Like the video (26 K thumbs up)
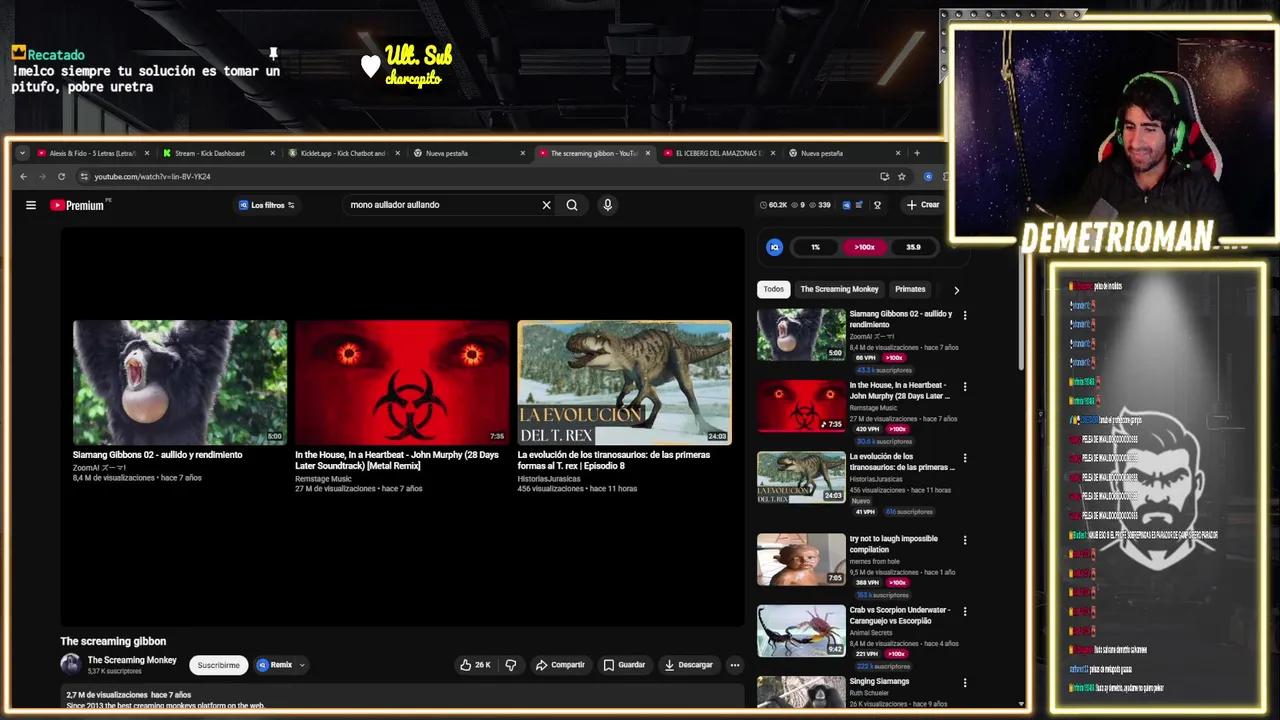The image size is (1280, 720). tap(475, 665)
